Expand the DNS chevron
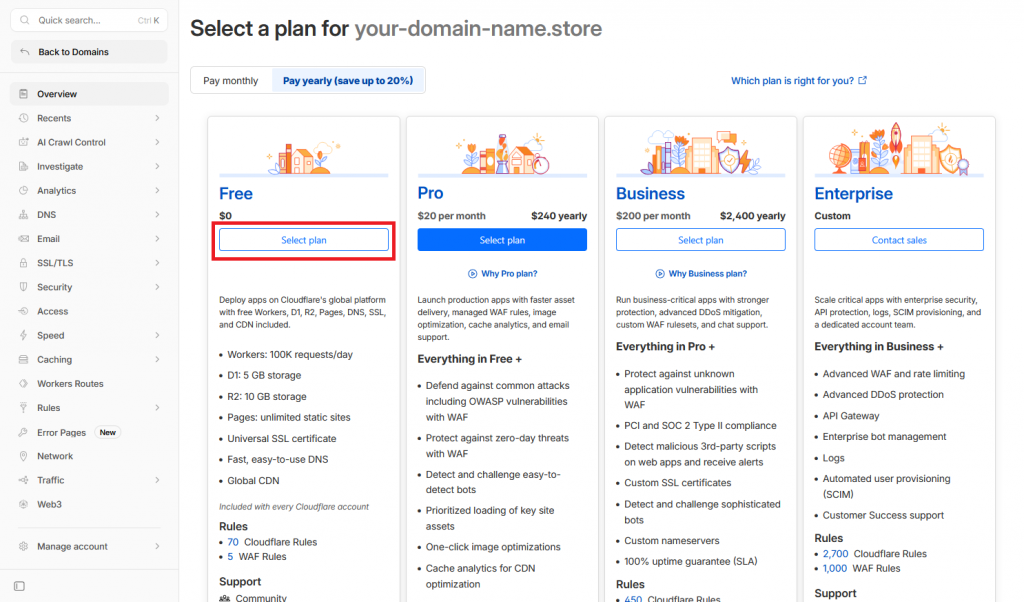Screen dimensions: 1024x602 pos(157,215)
